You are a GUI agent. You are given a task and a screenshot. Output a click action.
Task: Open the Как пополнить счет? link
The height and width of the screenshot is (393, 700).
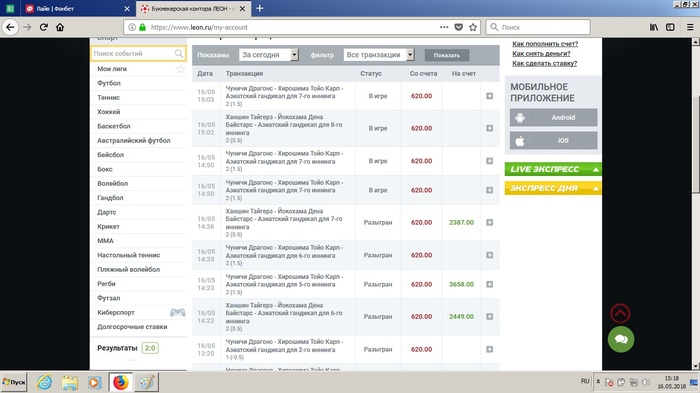click(545, 44)
